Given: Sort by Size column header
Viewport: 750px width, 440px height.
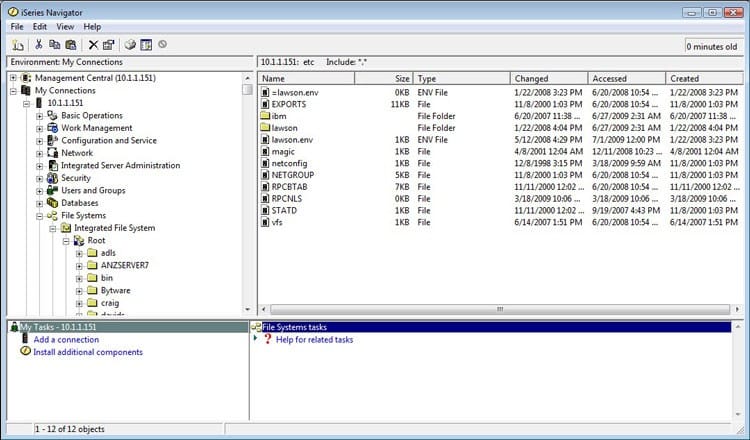Looking at the screenshot, I should (x=384, y=78).
